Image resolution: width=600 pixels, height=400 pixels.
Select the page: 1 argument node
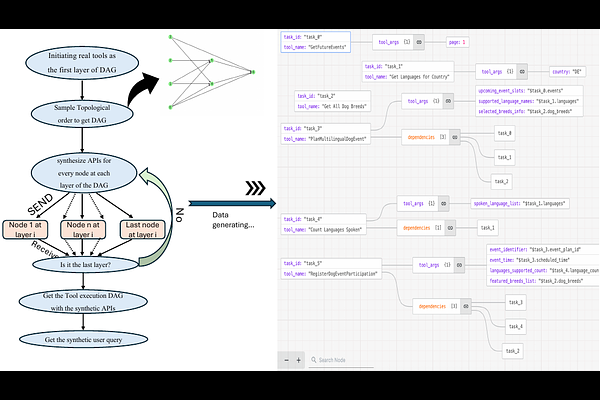point(458,42)
